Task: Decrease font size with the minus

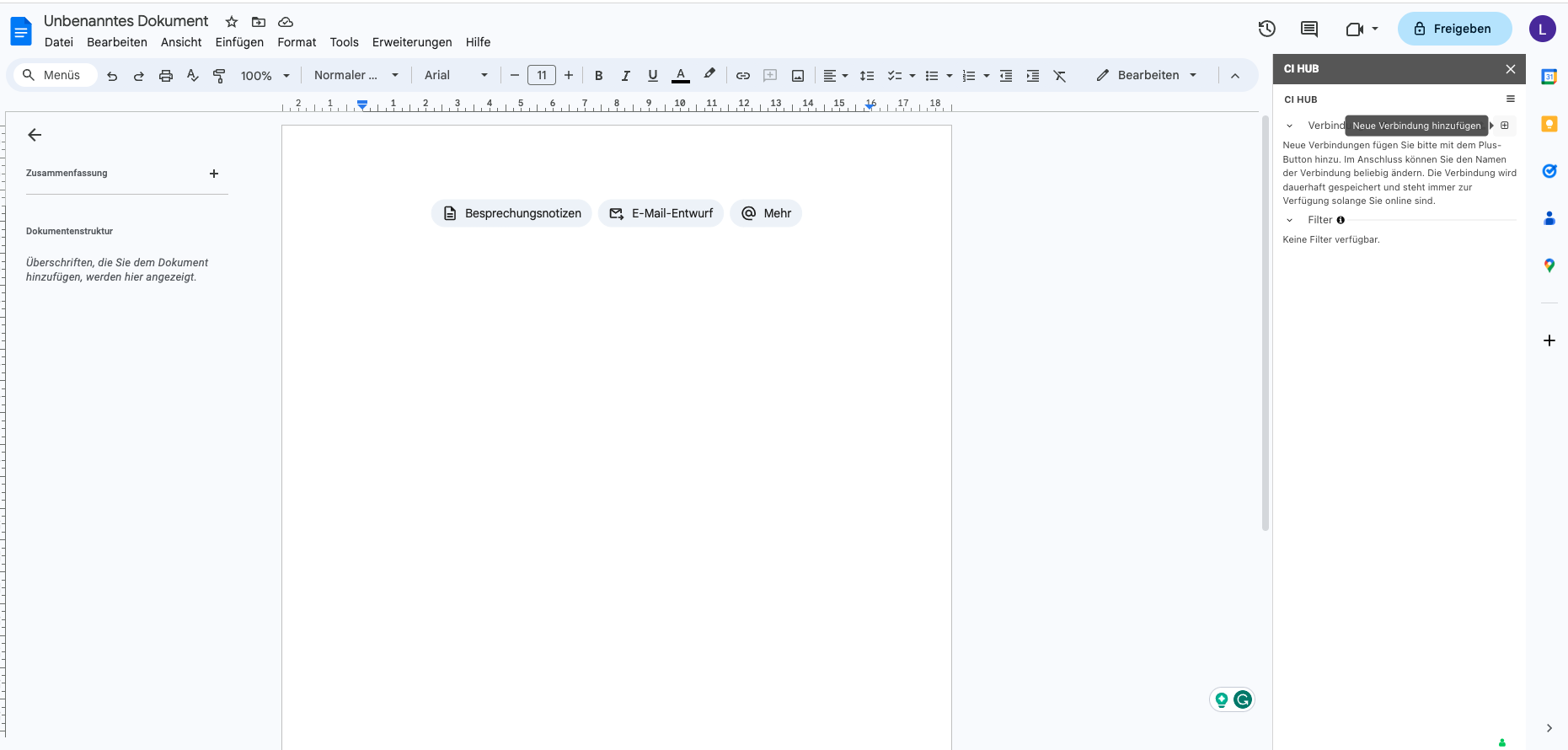Action: [515, 76]
